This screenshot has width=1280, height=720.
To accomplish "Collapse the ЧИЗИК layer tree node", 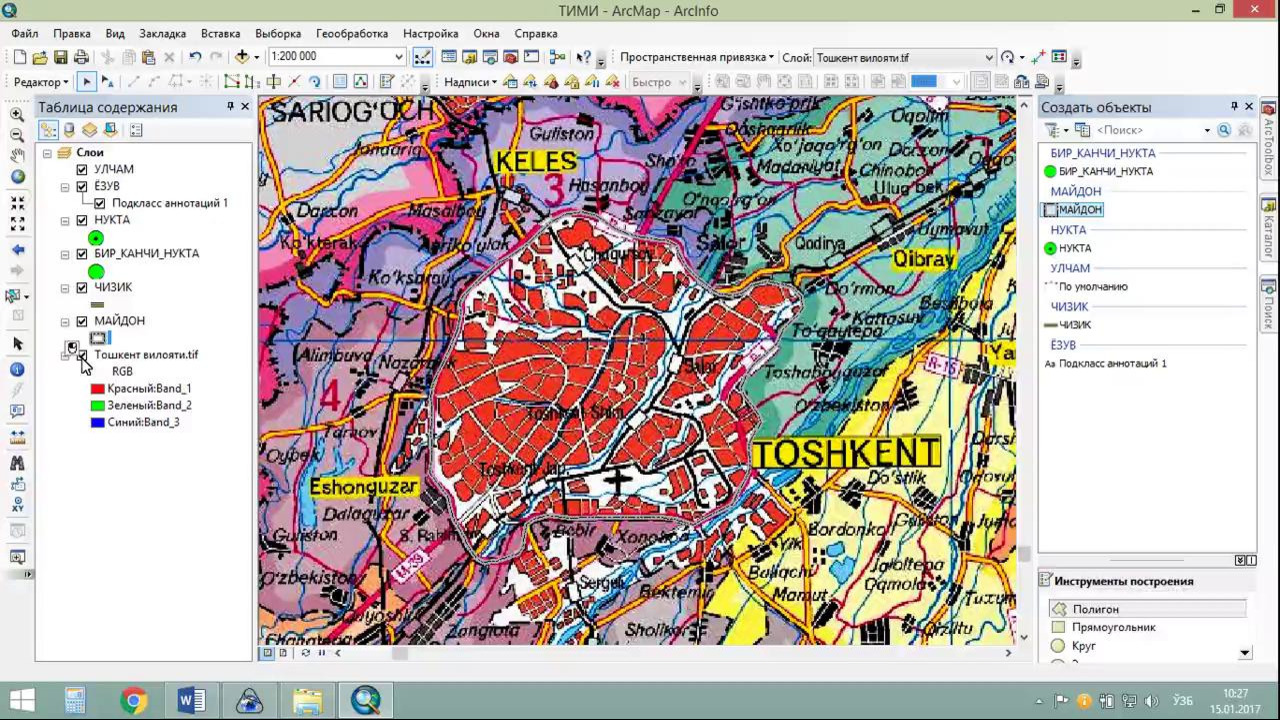I will 65,288.
